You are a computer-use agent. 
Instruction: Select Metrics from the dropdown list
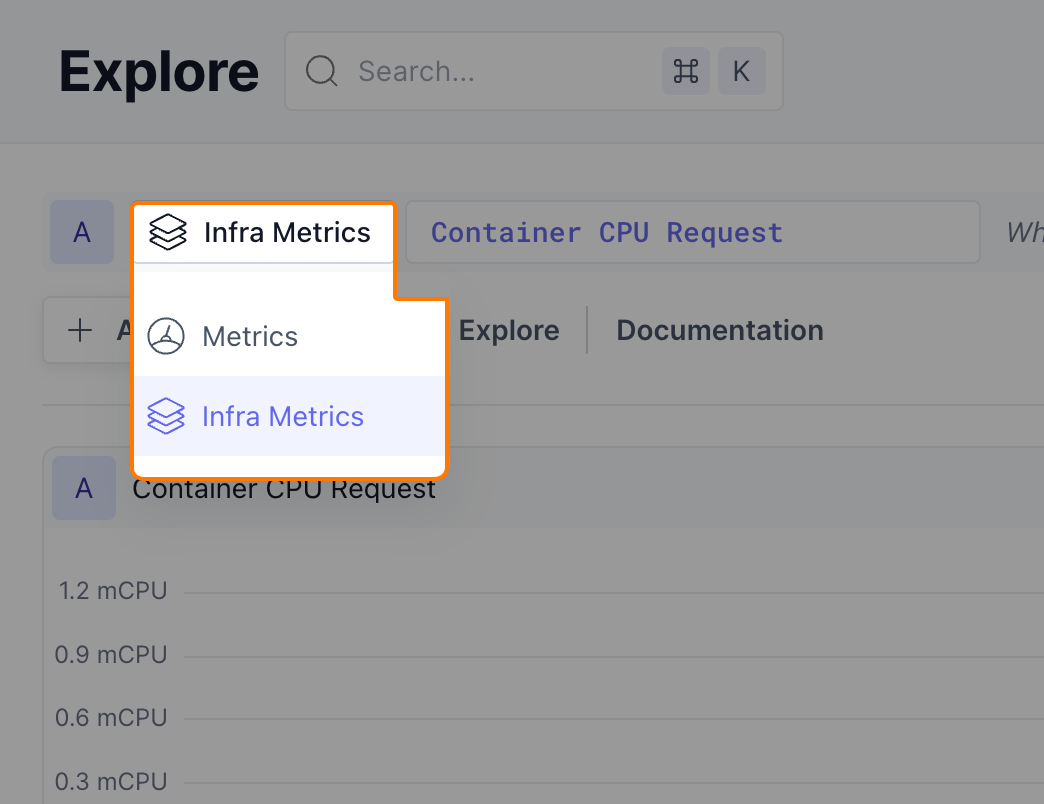(250, 337)
